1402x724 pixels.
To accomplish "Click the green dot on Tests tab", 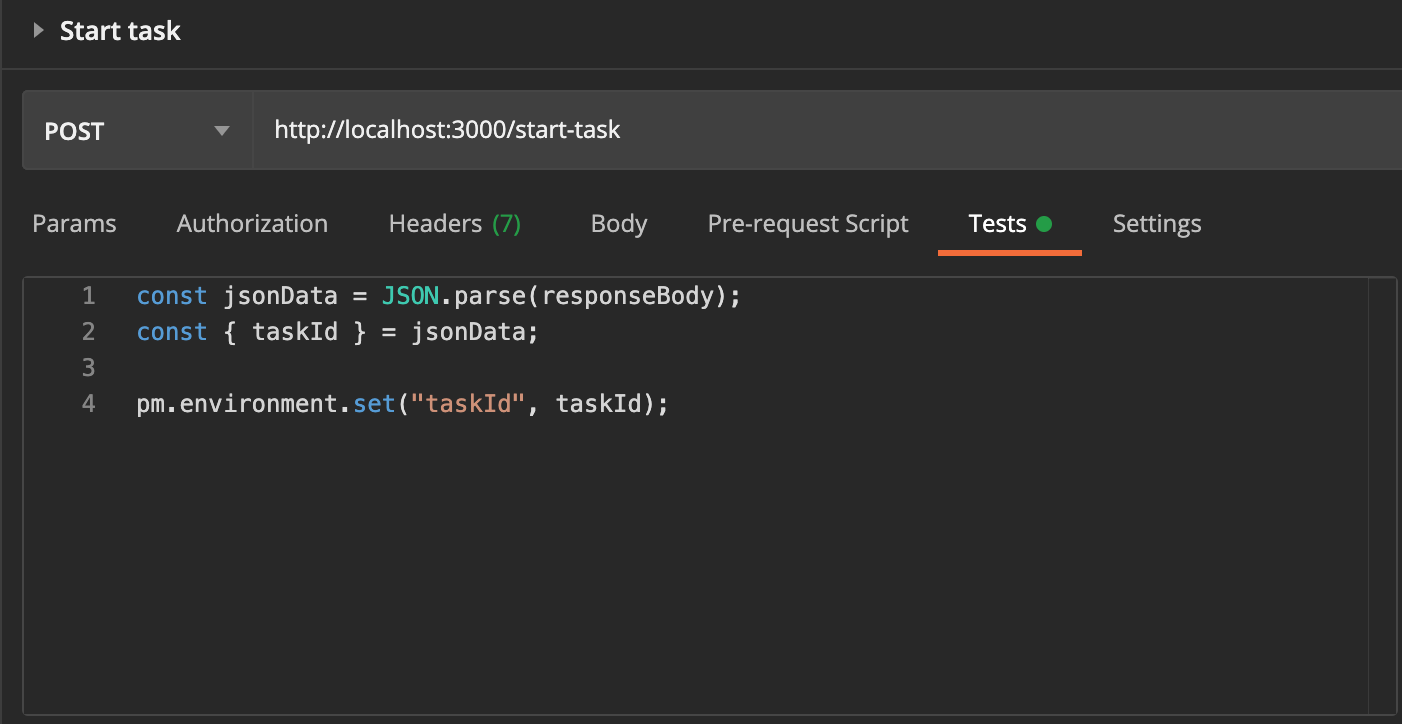I will (1046, 223).
